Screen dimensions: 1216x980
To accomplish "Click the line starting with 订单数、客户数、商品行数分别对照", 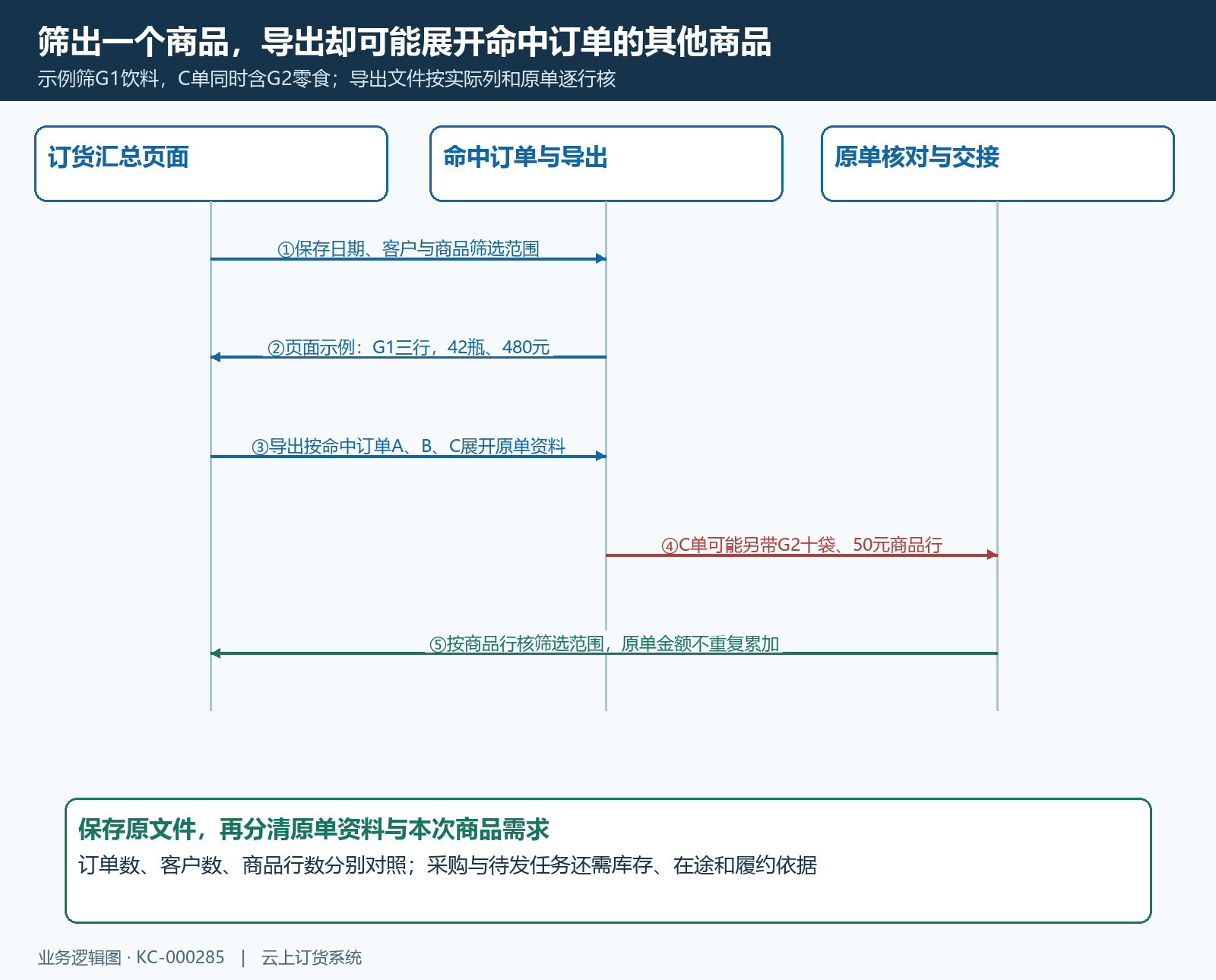I will (x=448, y=865).
